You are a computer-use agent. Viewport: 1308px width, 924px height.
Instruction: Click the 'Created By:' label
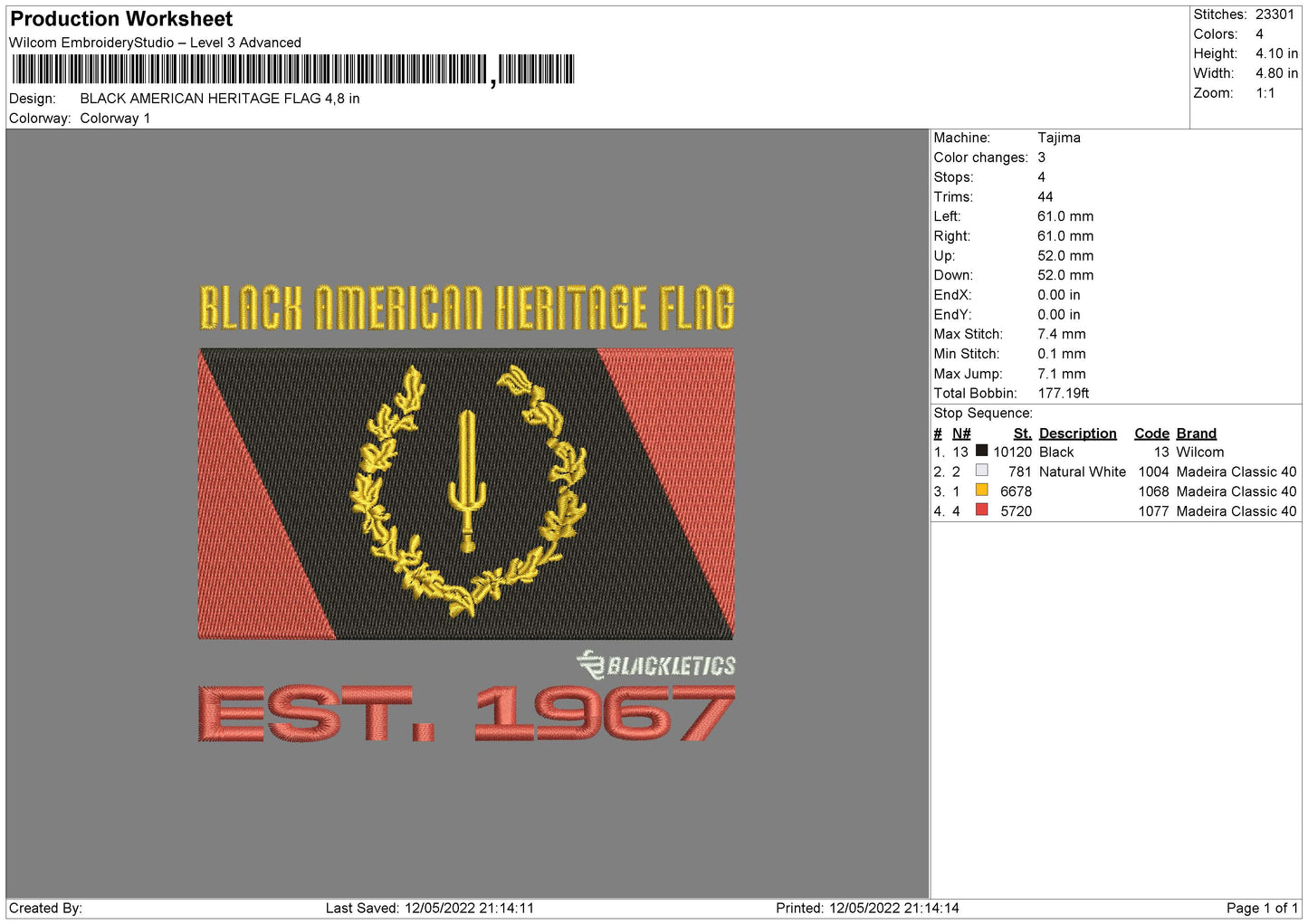tap(45, 909)
